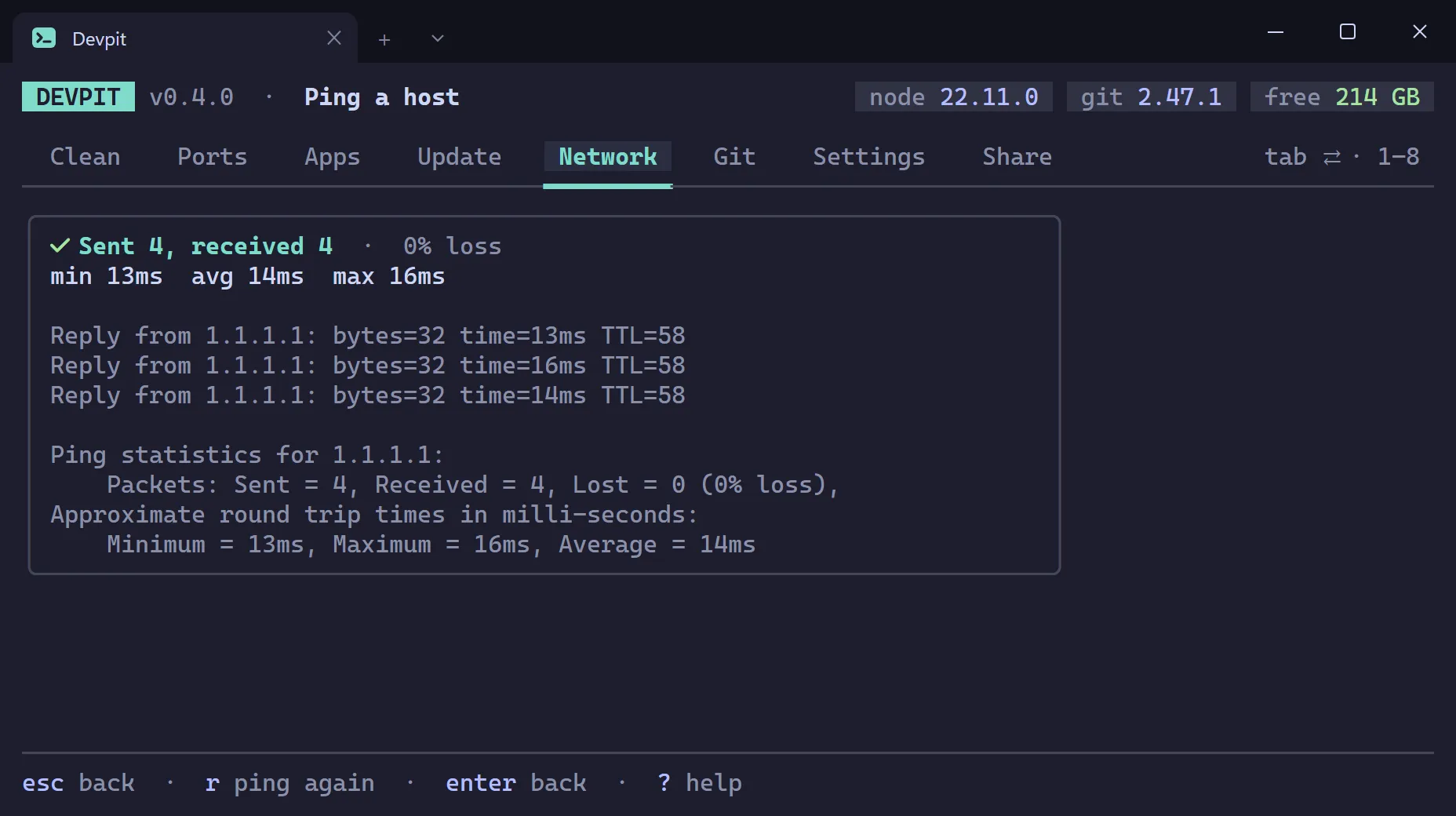Click 'r ping again' footer action
Screen dimensions: 1456x816
(x=290, y=783)
